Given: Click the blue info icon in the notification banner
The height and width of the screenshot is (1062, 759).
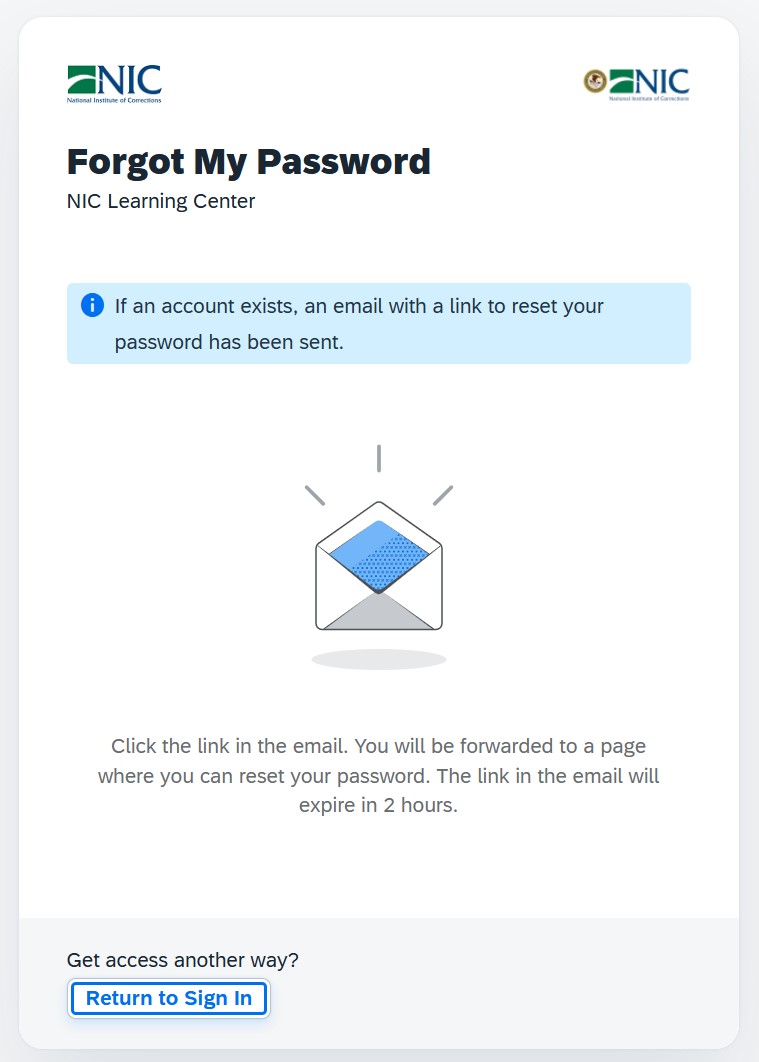Looking at the screenshot, I should pos(91,305).
